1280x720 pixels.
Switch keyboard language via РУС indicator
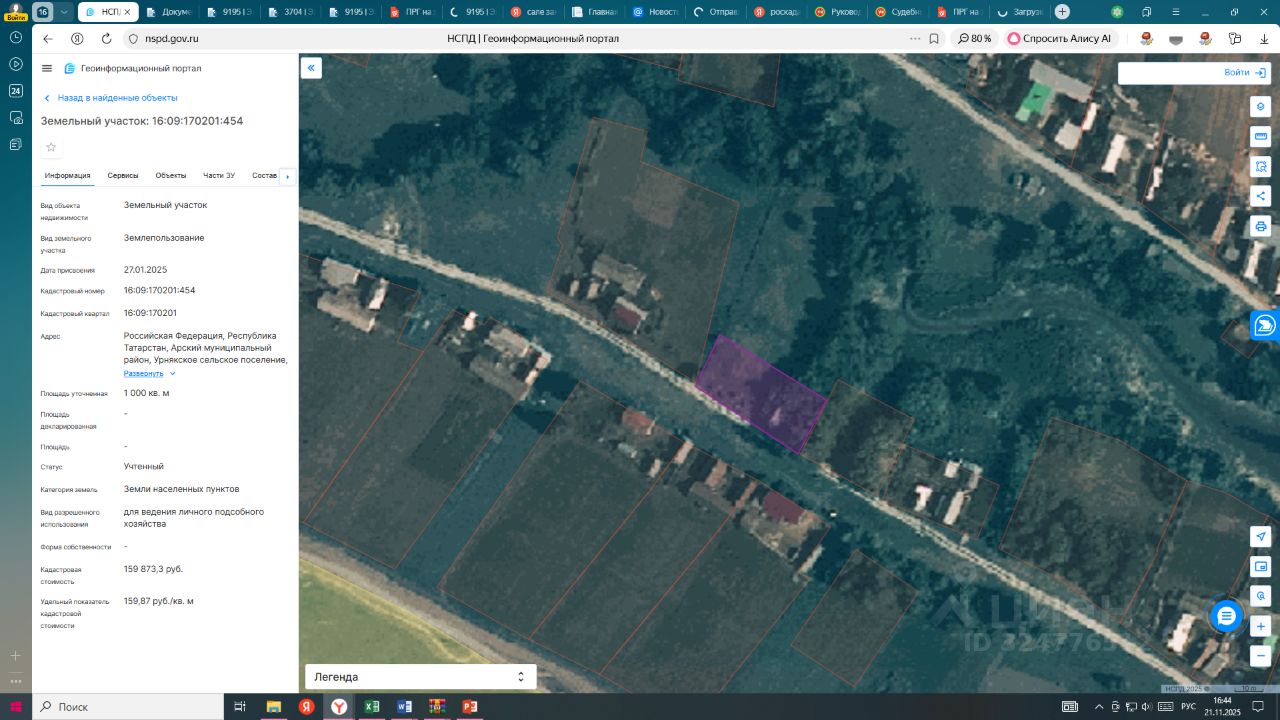(x=1188, y=706)
